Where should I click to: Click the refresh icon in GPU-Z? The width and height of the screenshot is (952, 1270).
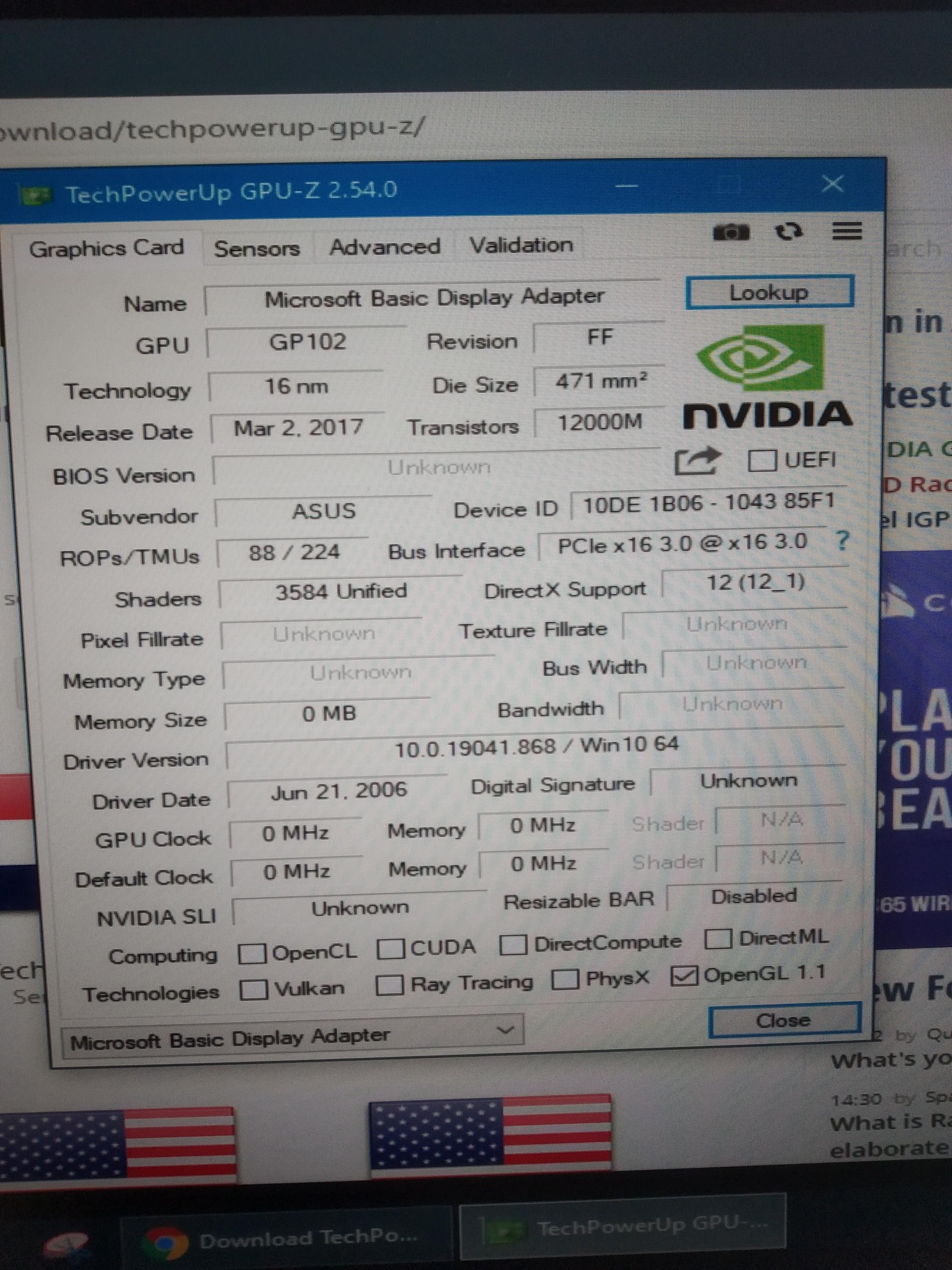tap(788, 232)
